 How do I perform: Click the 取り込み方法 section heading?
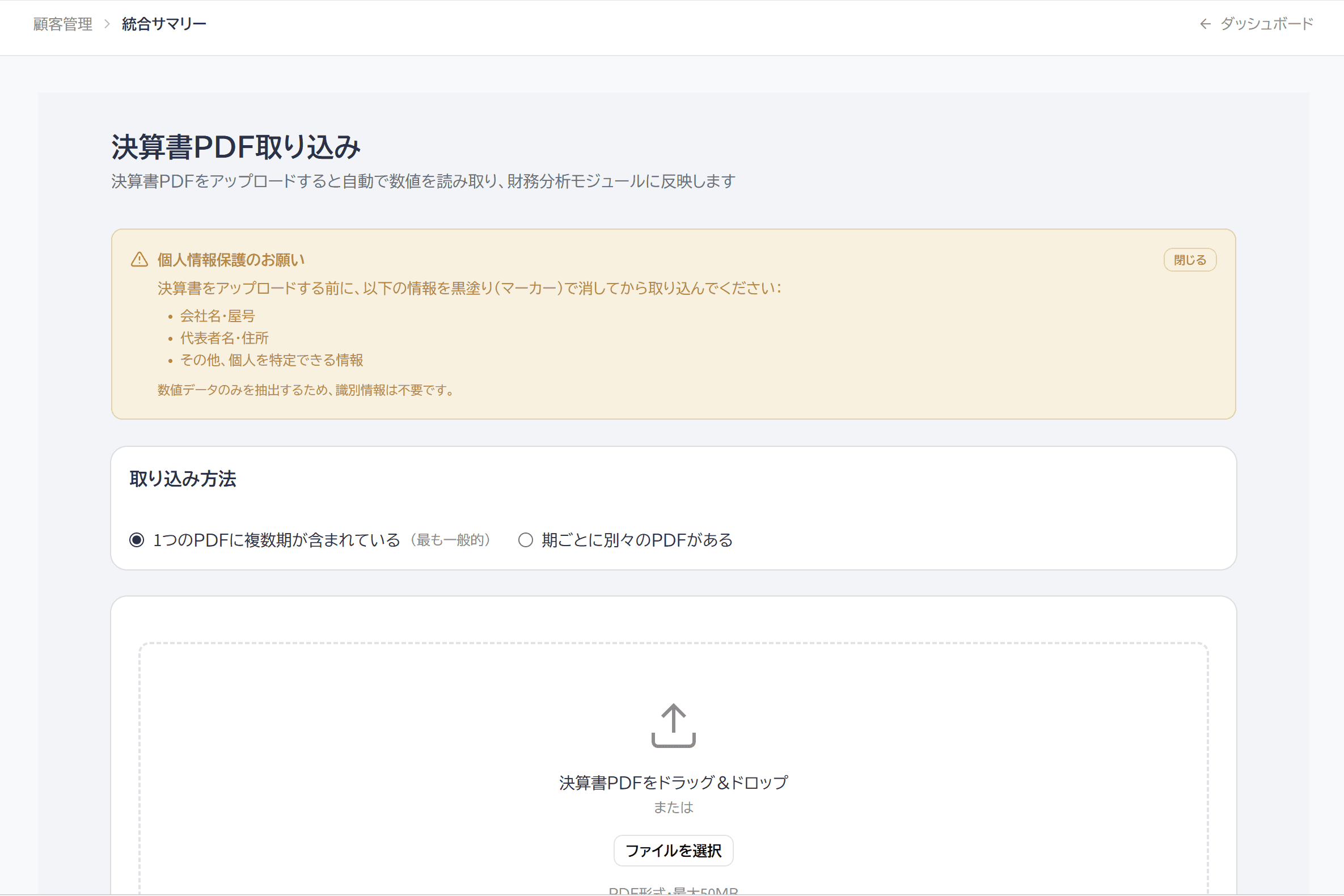(183, 479)
